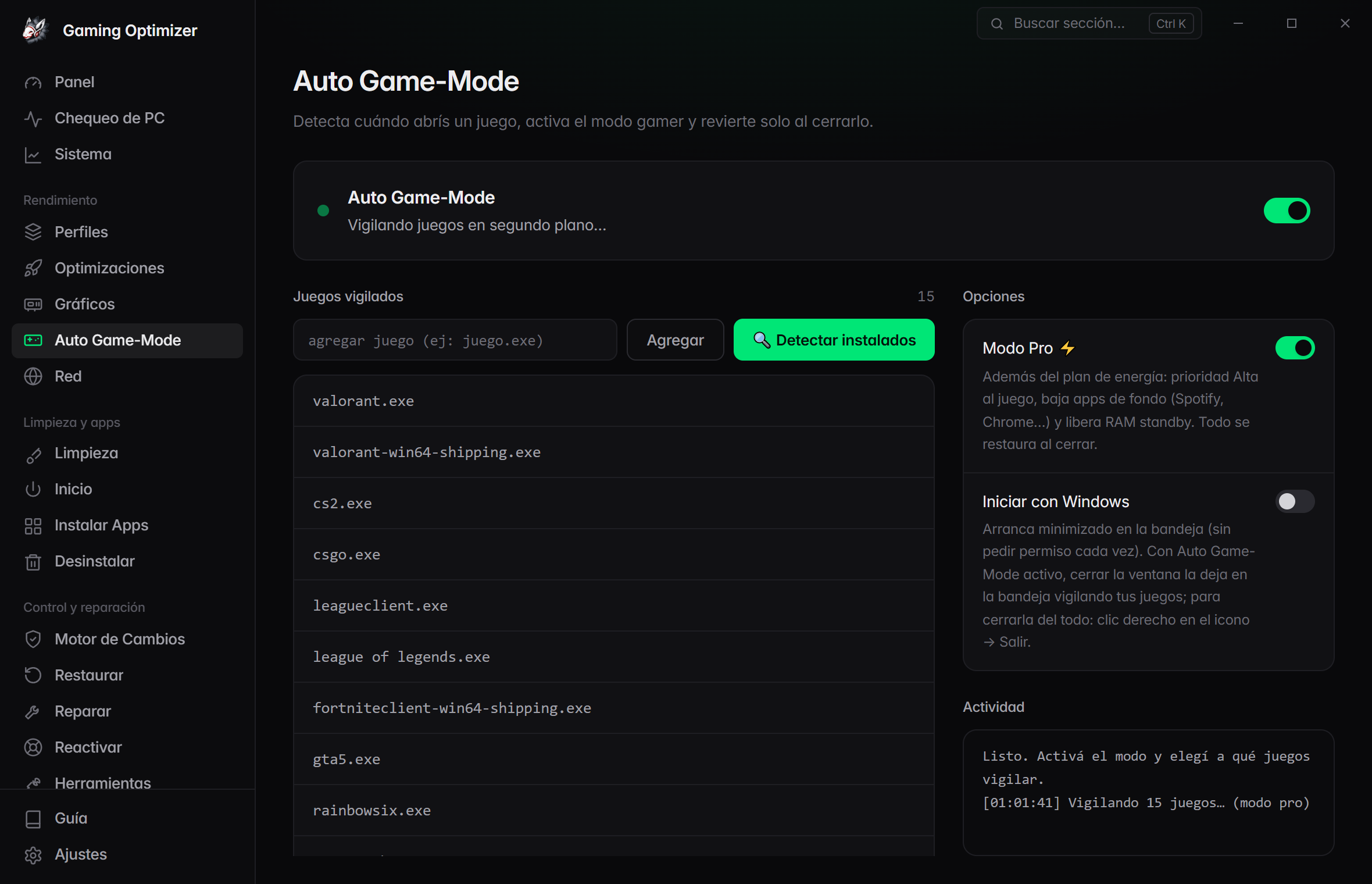Viewport: 1372px width, 884px height.
Task: Click the Ctrl K shortcut badge
Action: tap(1171, 23)
